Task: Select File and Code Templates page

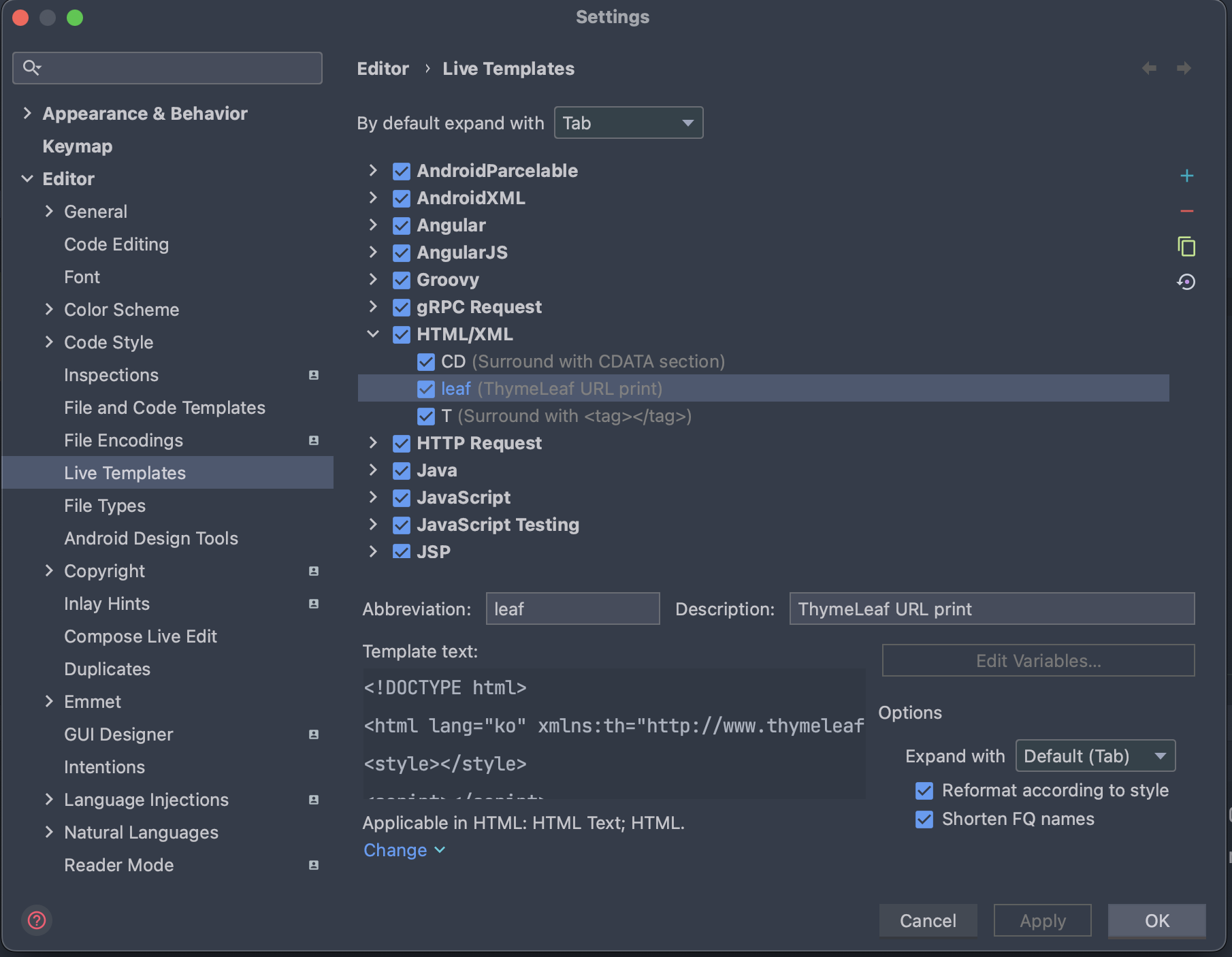Action: coord(165,408)
